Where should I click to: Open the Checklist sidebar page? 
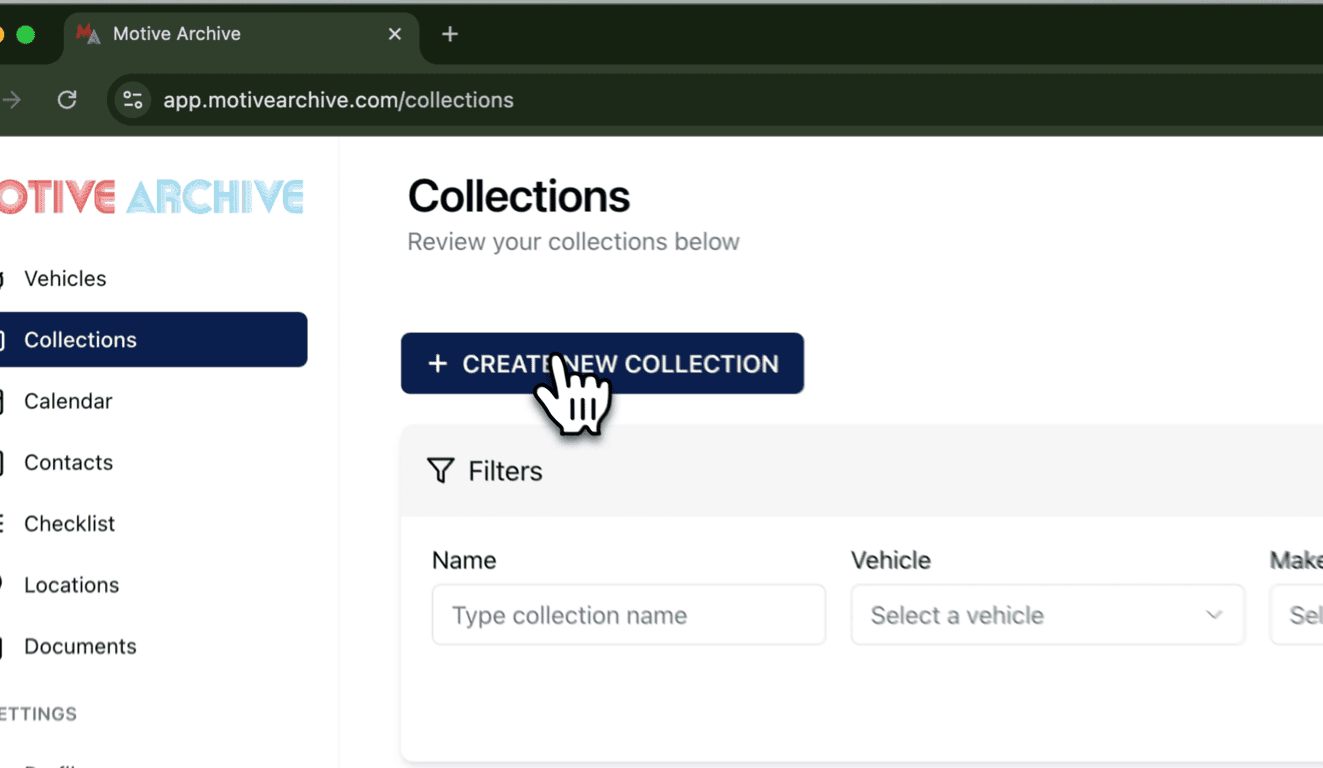[x=69, y=523]
